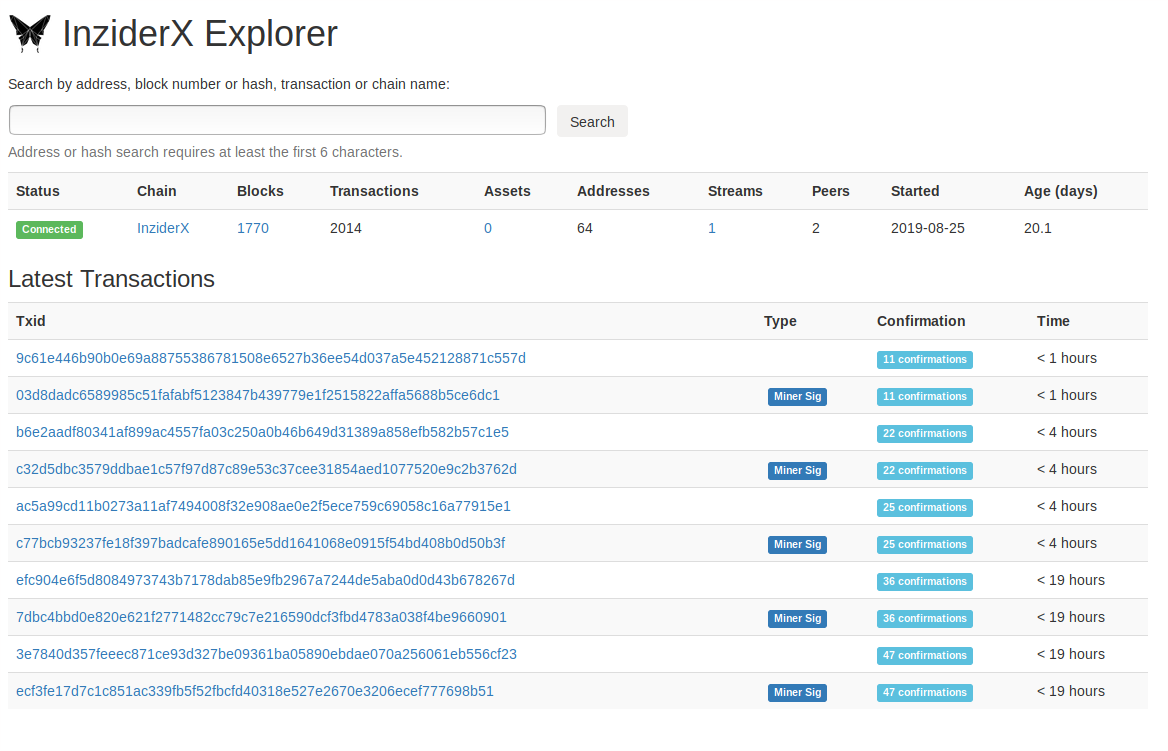Click the 11 confirmations badge in first row

coord(924,360)
